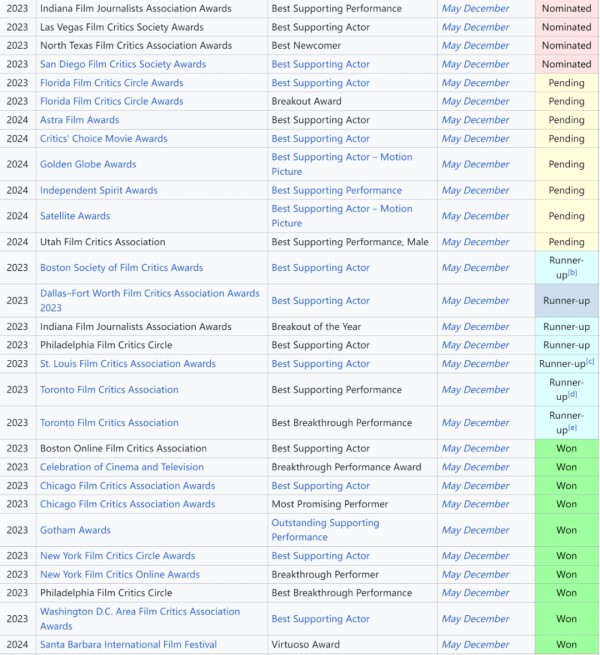Click Pending cell in Golden Globe row

pos(567,164)
